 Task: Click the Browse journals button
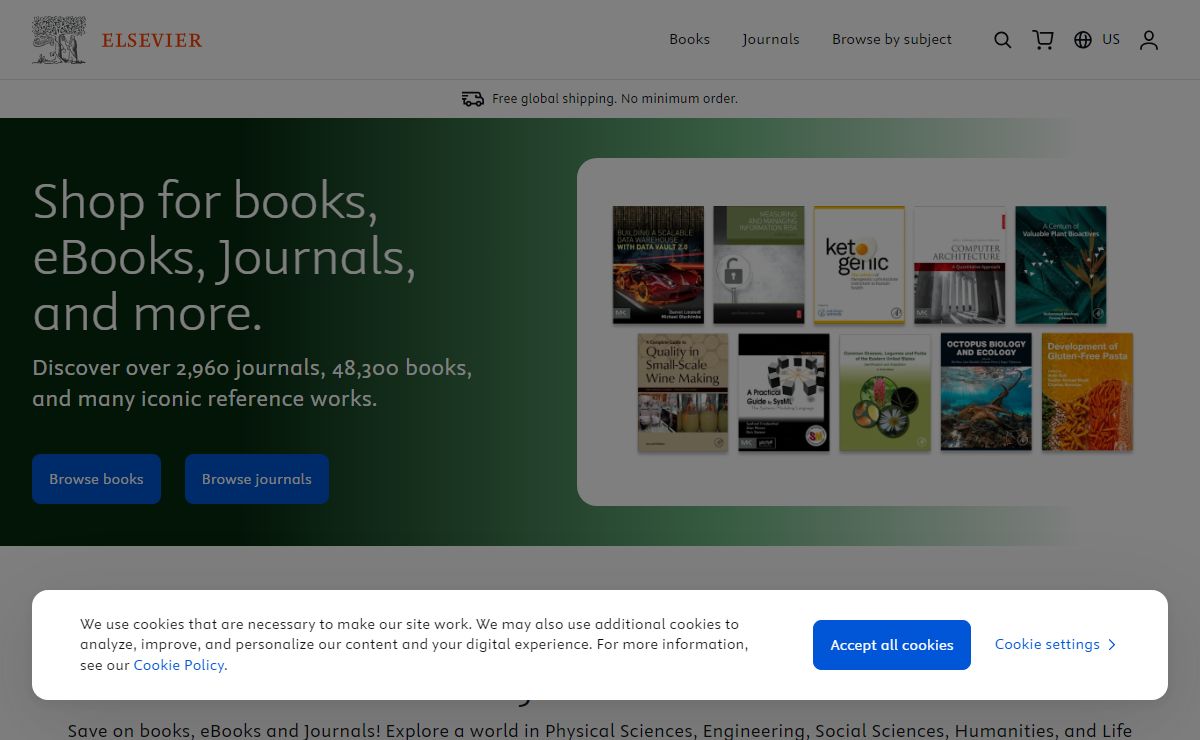point(257,479)
